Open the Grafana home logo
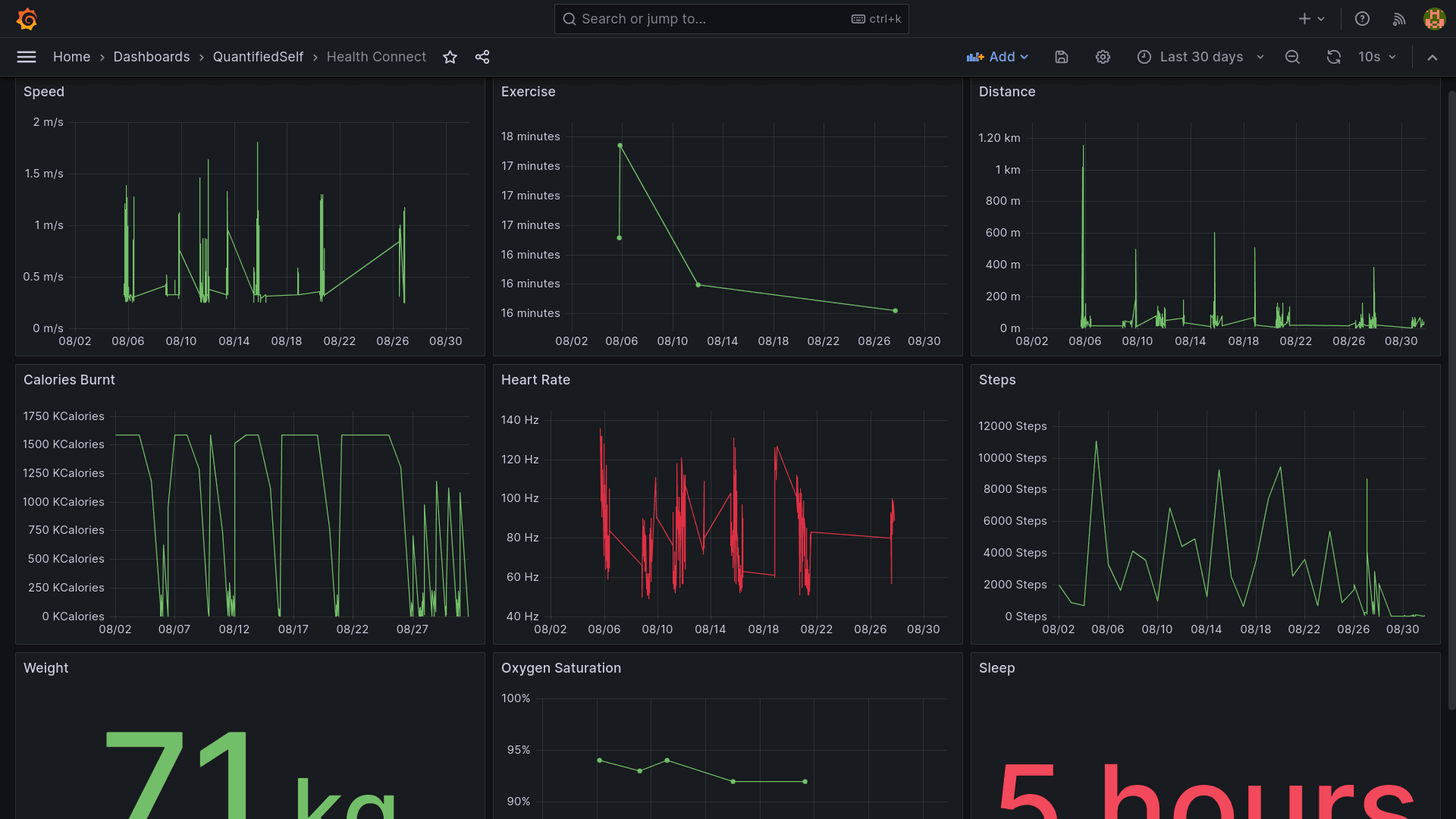 point(27,18)
